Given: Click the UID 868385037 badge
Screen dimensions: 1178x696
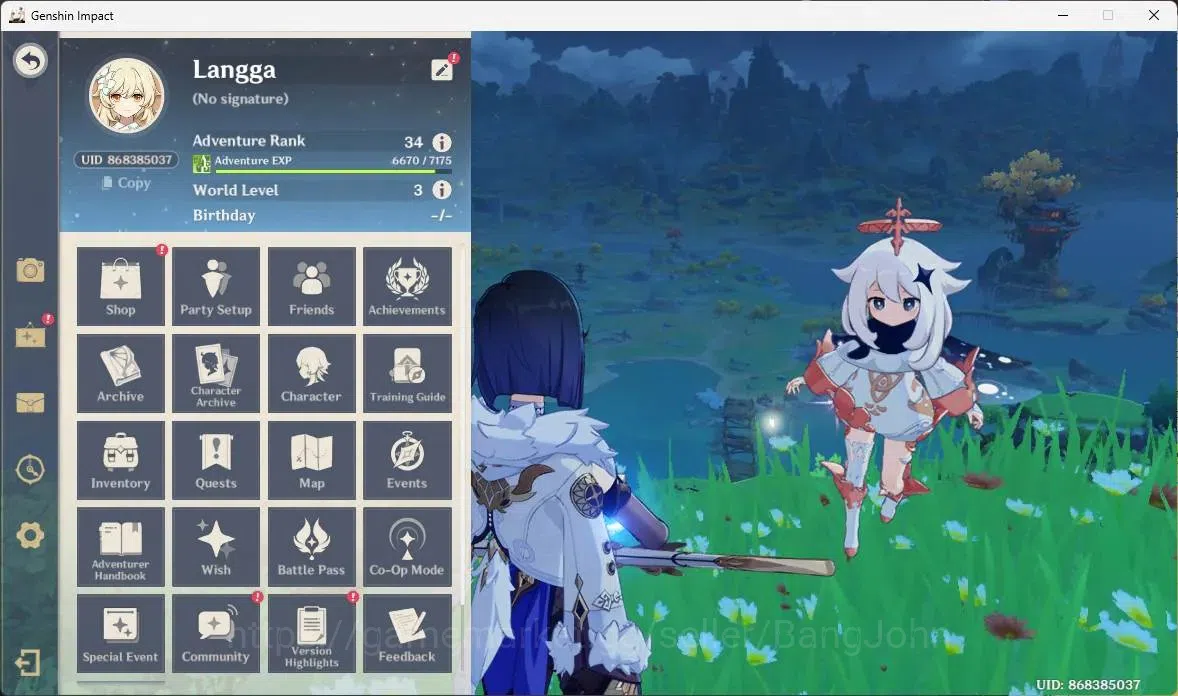Looking at the screenshot, I should tap(126, 159).
